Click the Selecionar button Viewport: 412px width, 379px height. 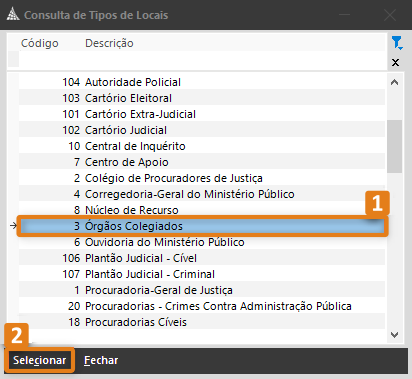39,360
